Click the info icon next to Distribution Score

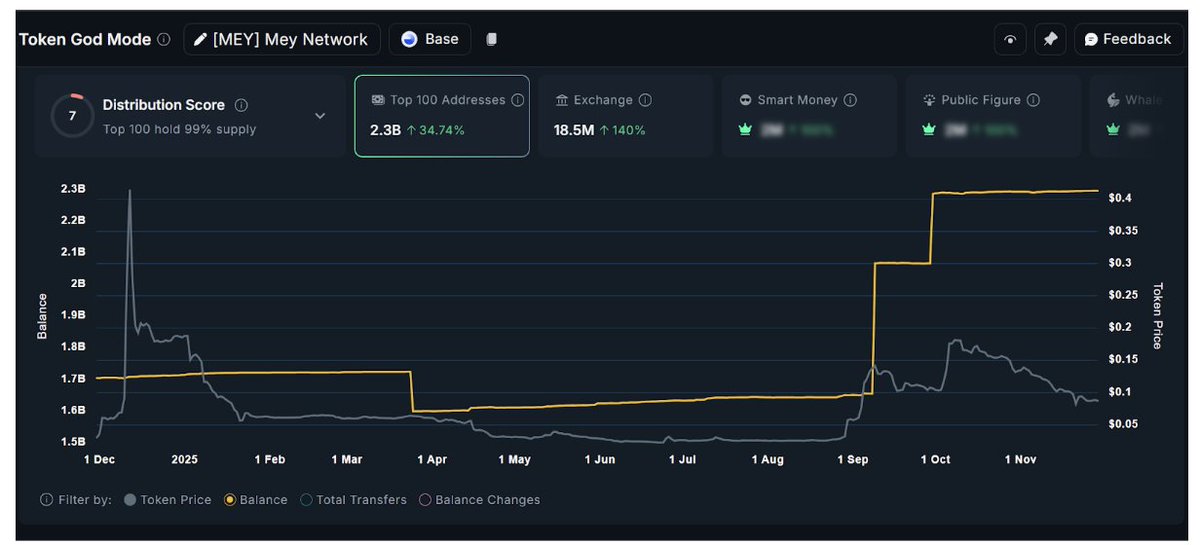point(241,105)
